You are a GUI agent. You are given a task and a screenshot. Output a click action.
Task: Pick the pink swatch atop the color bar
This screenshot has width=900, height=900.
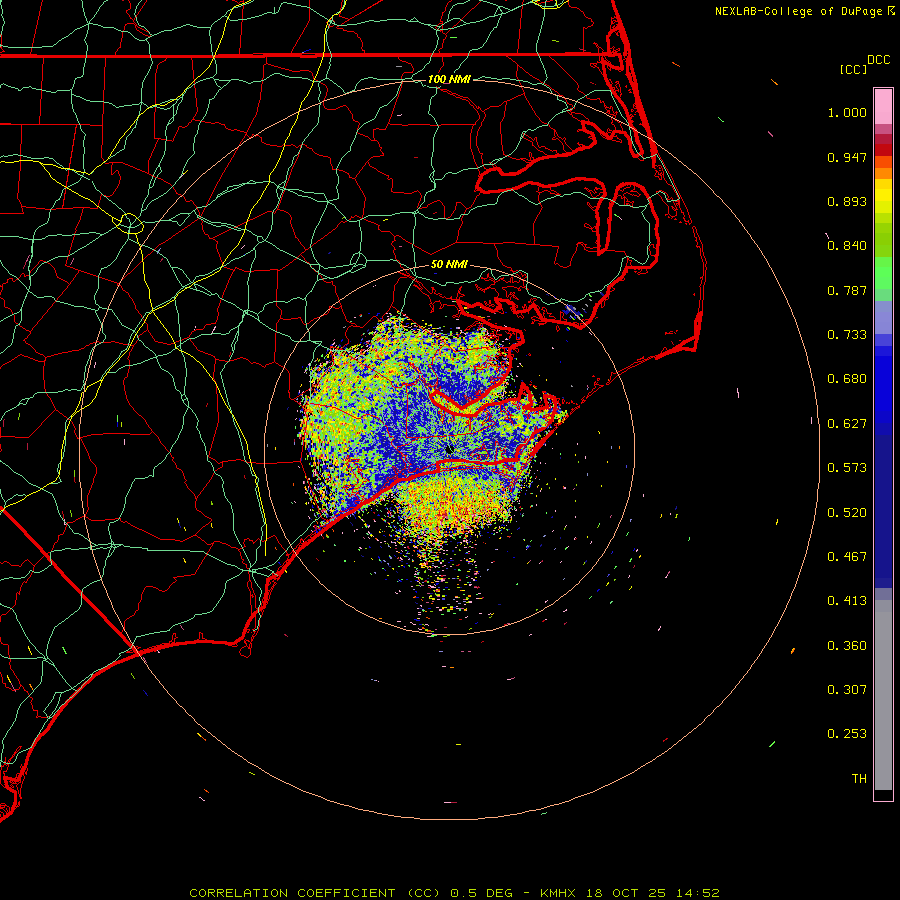(x=883, y=107)
